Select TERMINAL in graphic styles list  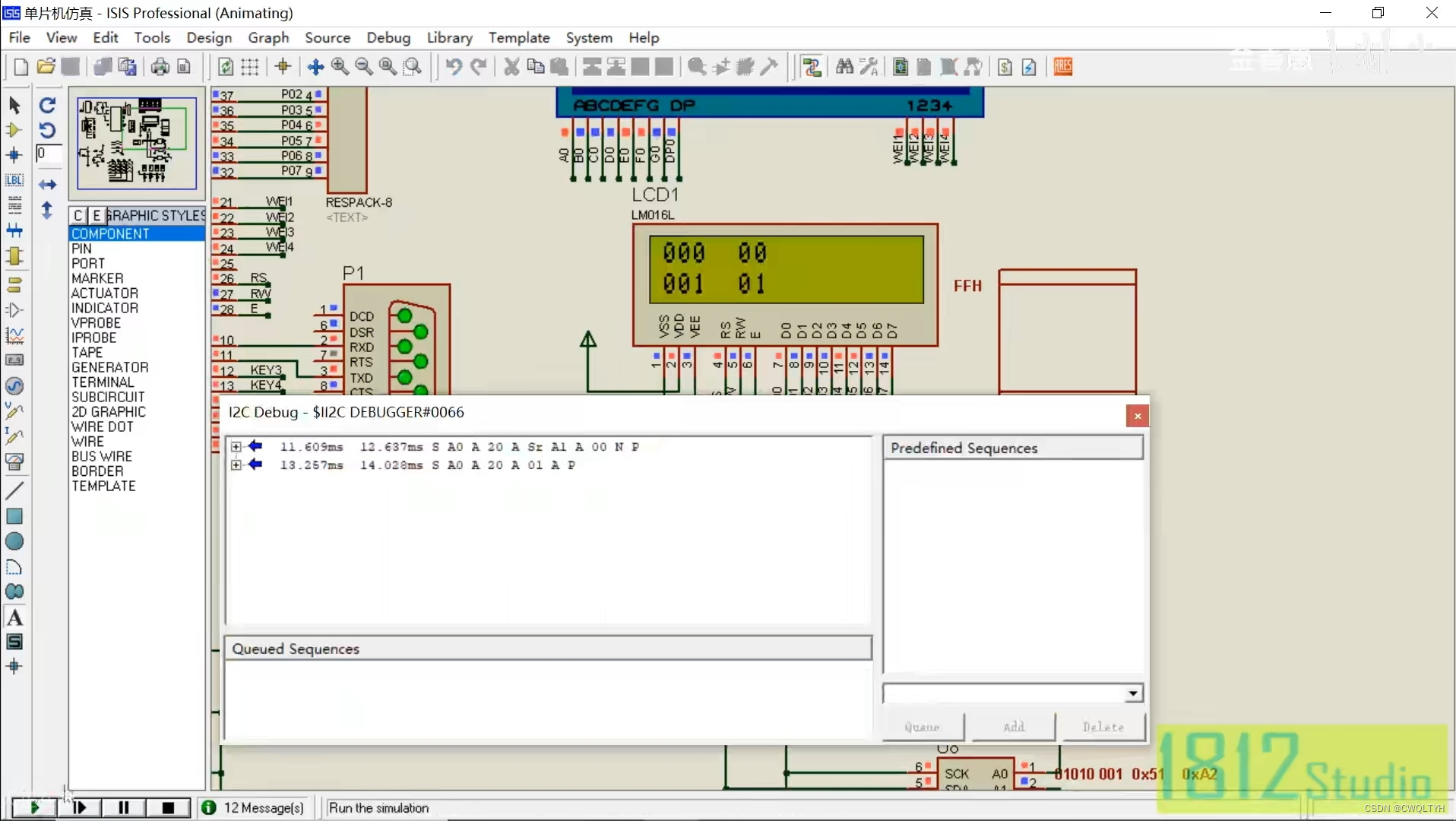pos(137,382)
